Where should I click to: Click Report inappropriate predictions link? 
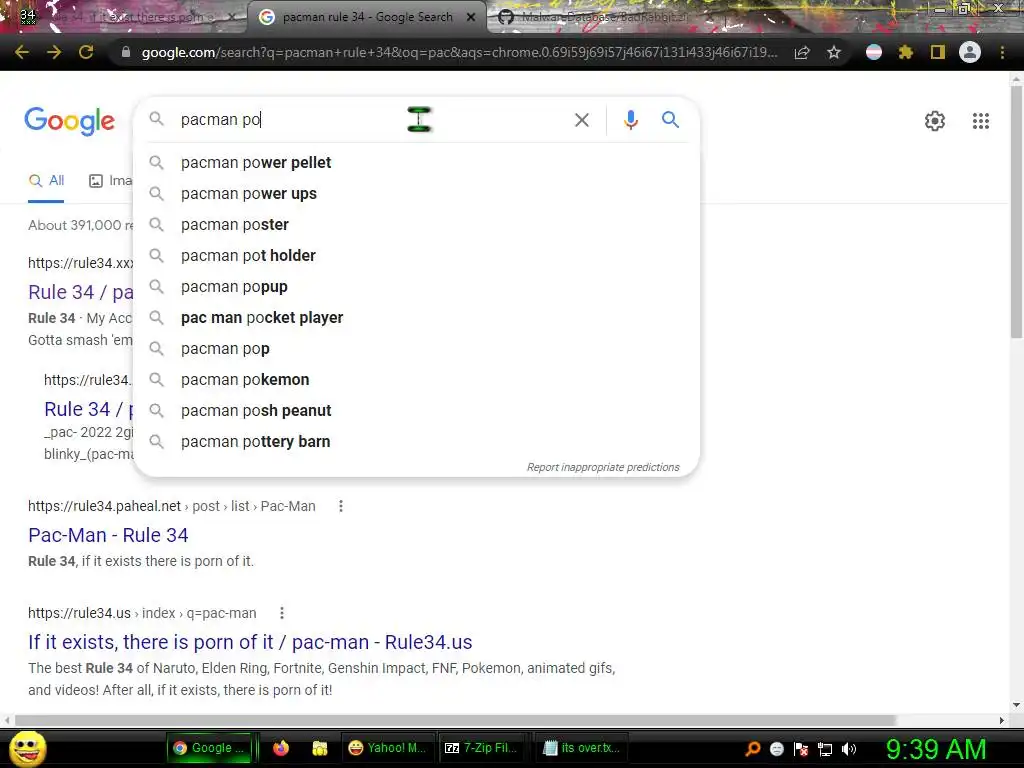pos(603,467)
